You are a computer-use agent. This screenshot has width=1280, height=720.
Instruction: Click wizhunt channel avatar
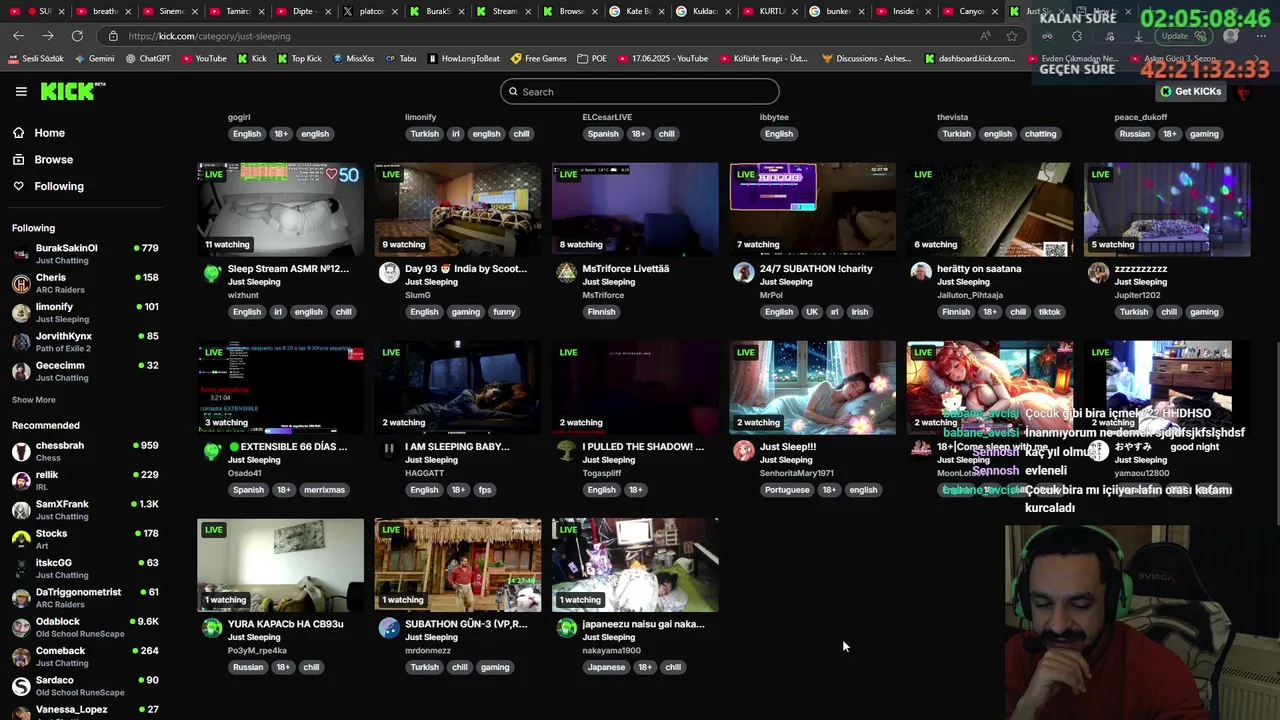pos(212,273)
